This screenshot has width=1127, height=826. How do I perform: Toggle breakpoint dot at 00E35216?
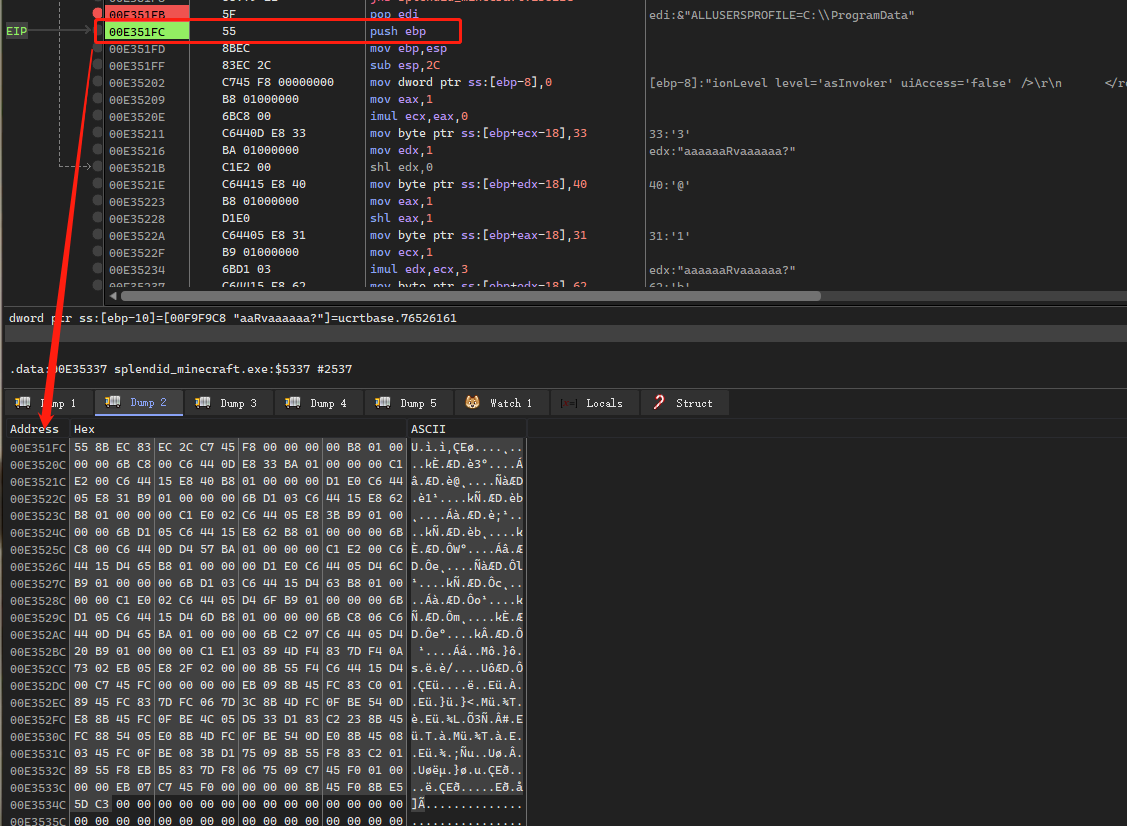98,150
